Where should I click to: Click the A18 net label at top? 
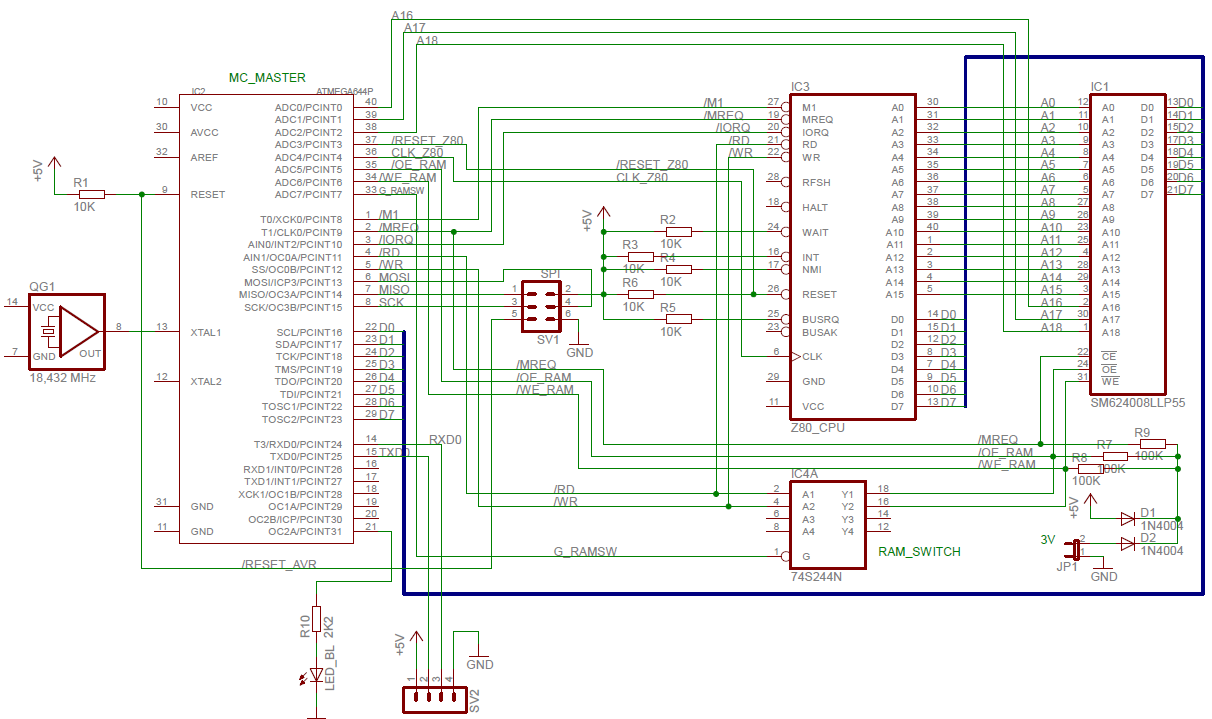(x=427, y=41)
